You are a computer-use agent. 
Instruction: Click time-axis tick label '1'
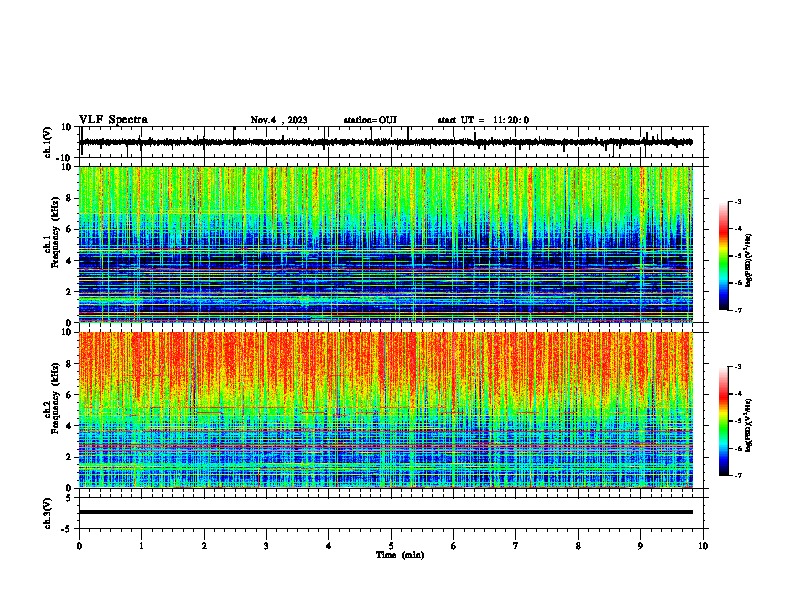141,545
